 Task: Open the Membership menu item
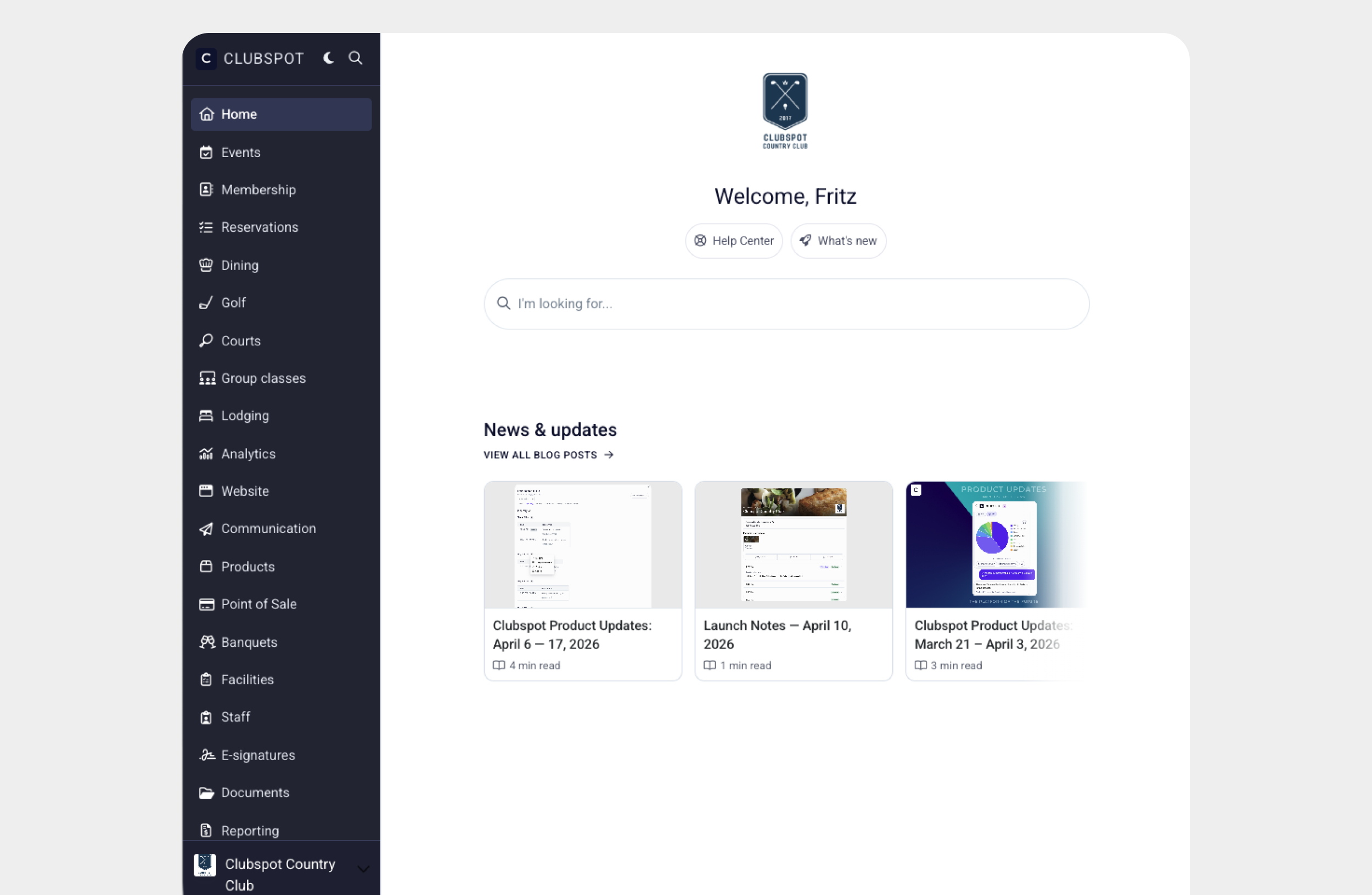pos(258,190)
